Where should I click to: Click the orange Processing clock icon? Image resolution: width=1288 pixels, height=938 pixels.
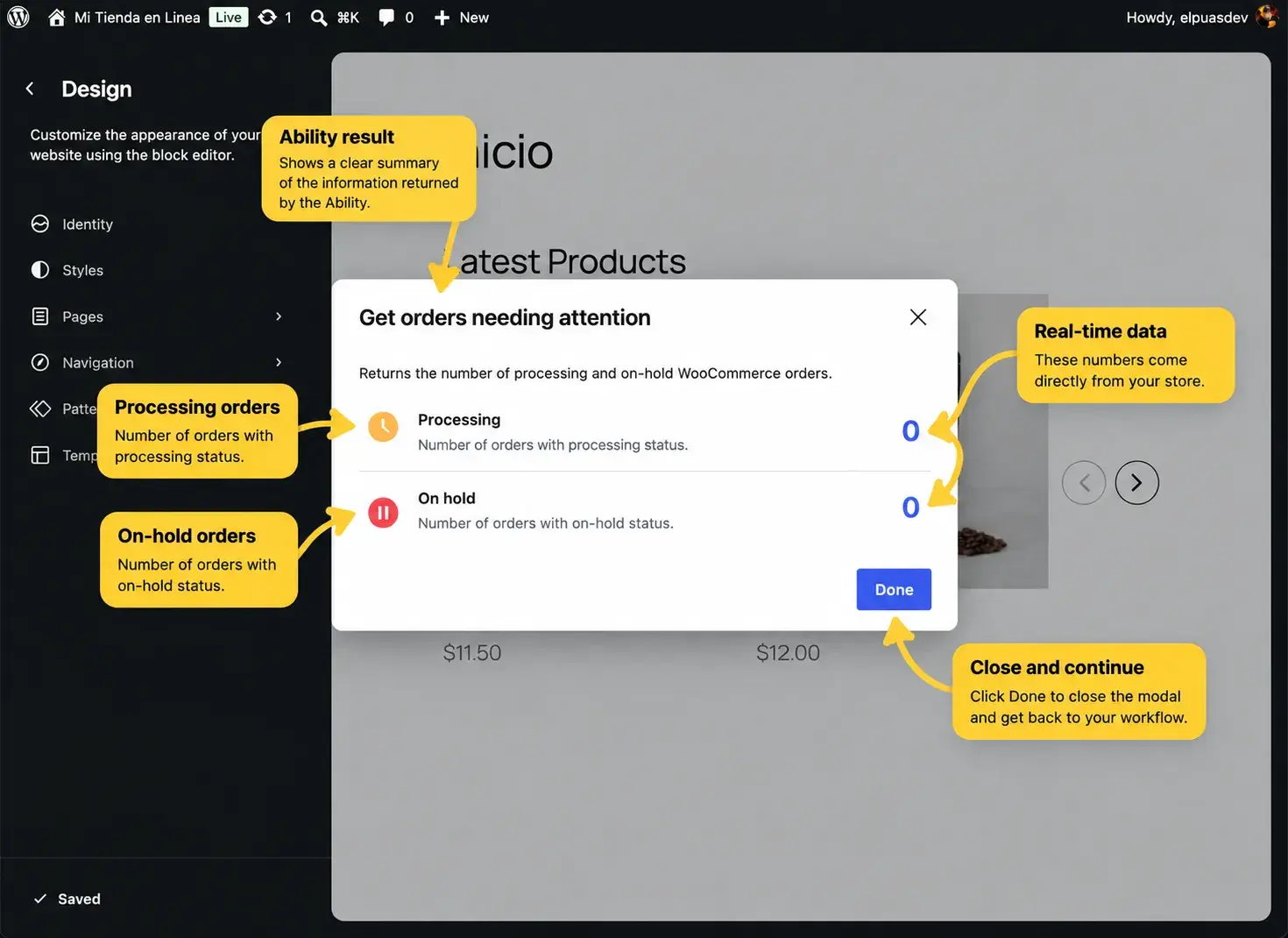[x=383, y=427]
